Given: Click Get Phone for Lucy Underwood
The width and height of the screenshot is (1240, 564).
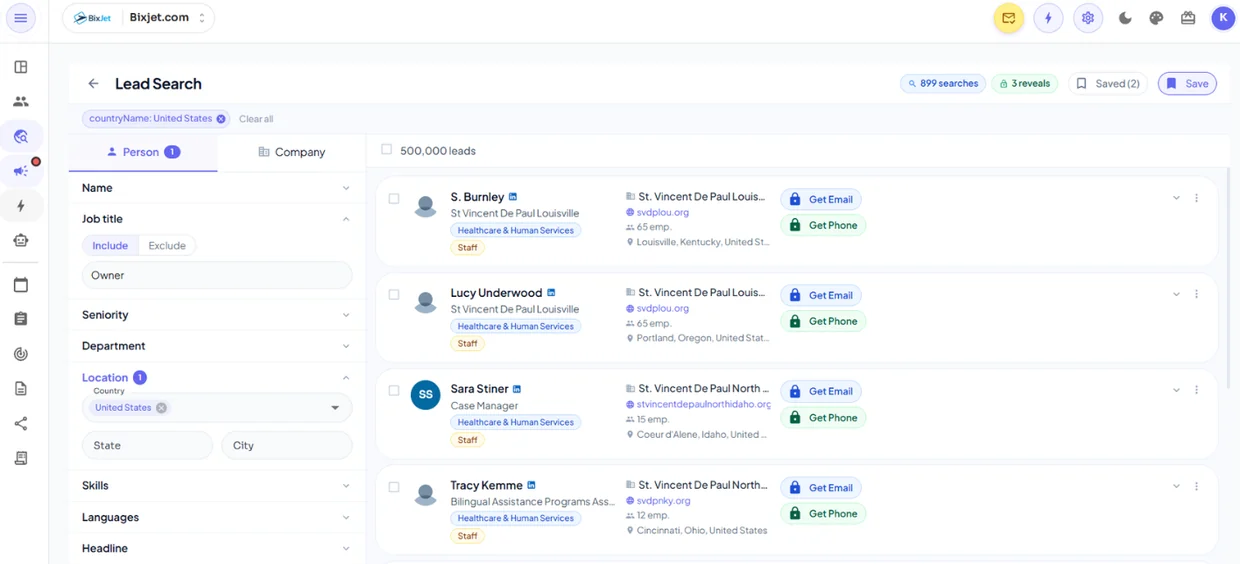Looking at the screenshot, I should [823, 321].
